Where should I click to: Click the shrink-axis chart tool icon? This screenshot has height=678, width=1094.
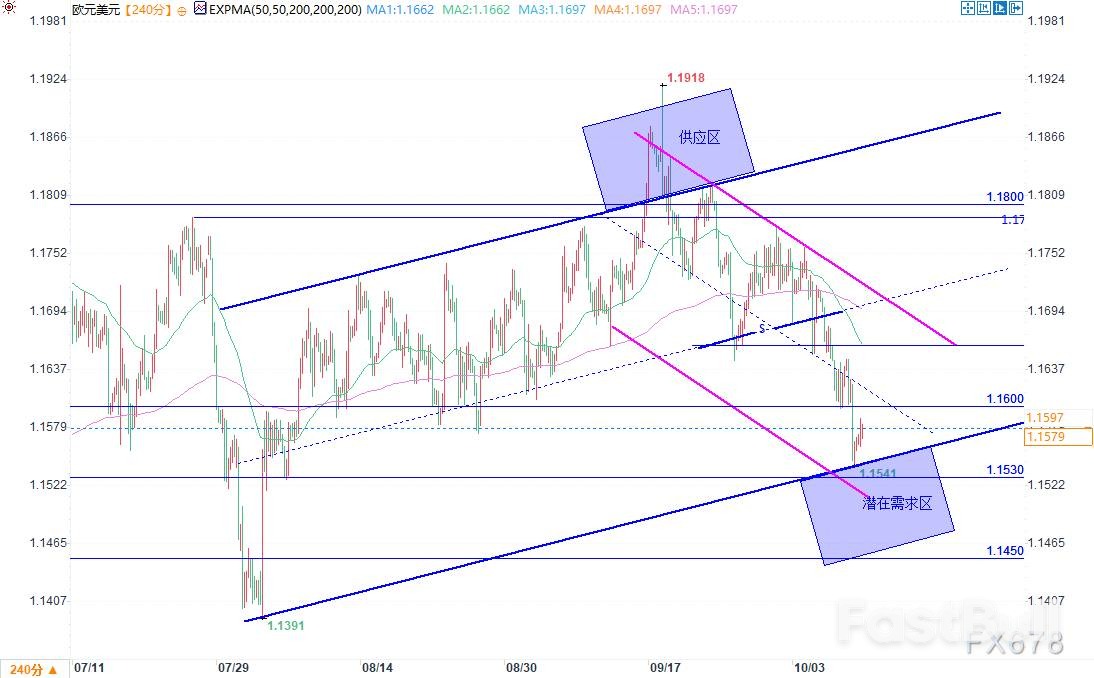(x=985, y=9)
